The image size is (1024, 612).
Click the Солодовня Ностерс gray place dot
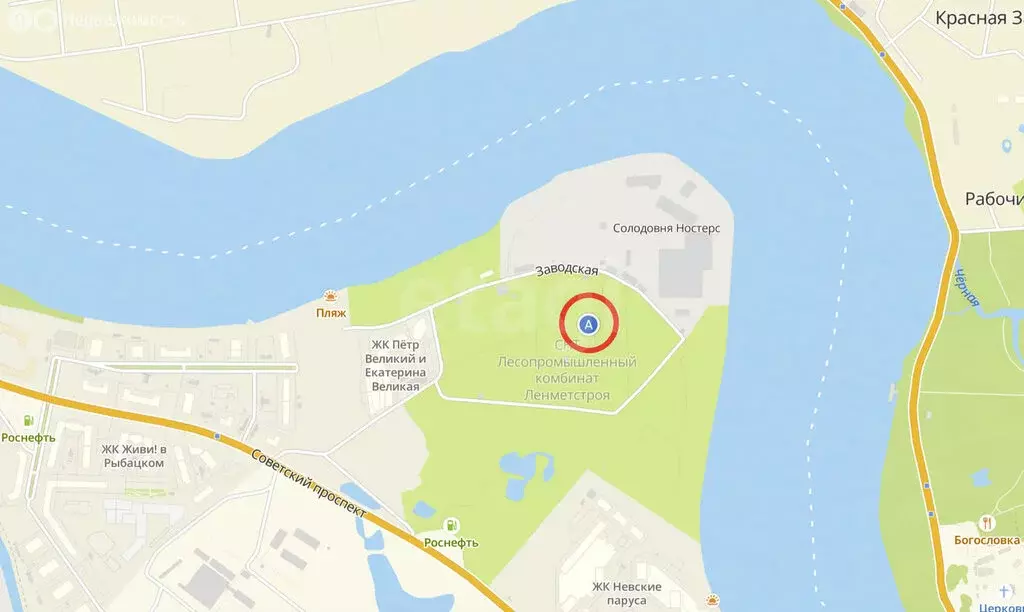pos(604,226)
